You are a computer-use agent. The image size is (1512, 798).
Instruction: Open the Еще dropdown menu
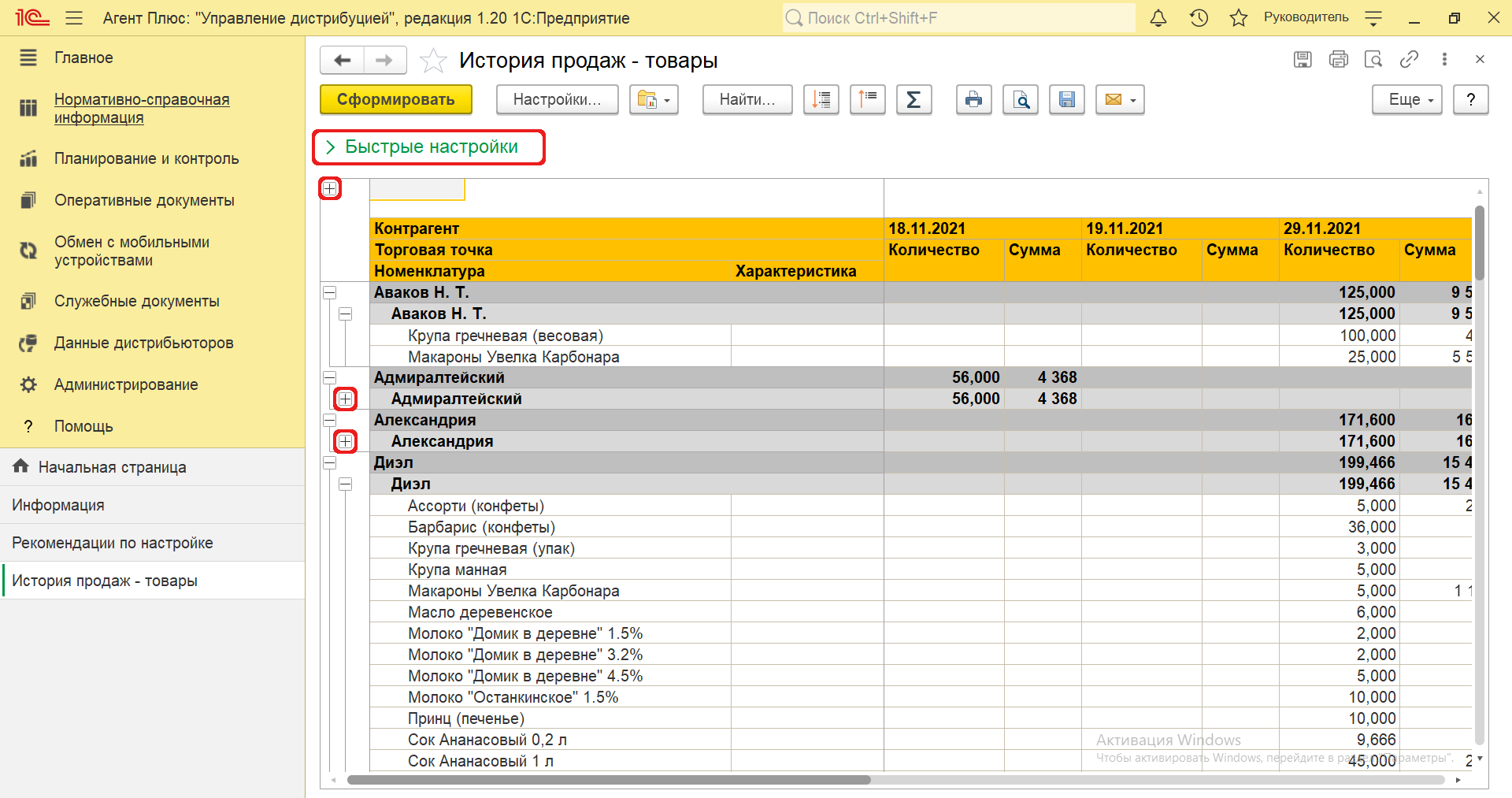click(1407, 99)
